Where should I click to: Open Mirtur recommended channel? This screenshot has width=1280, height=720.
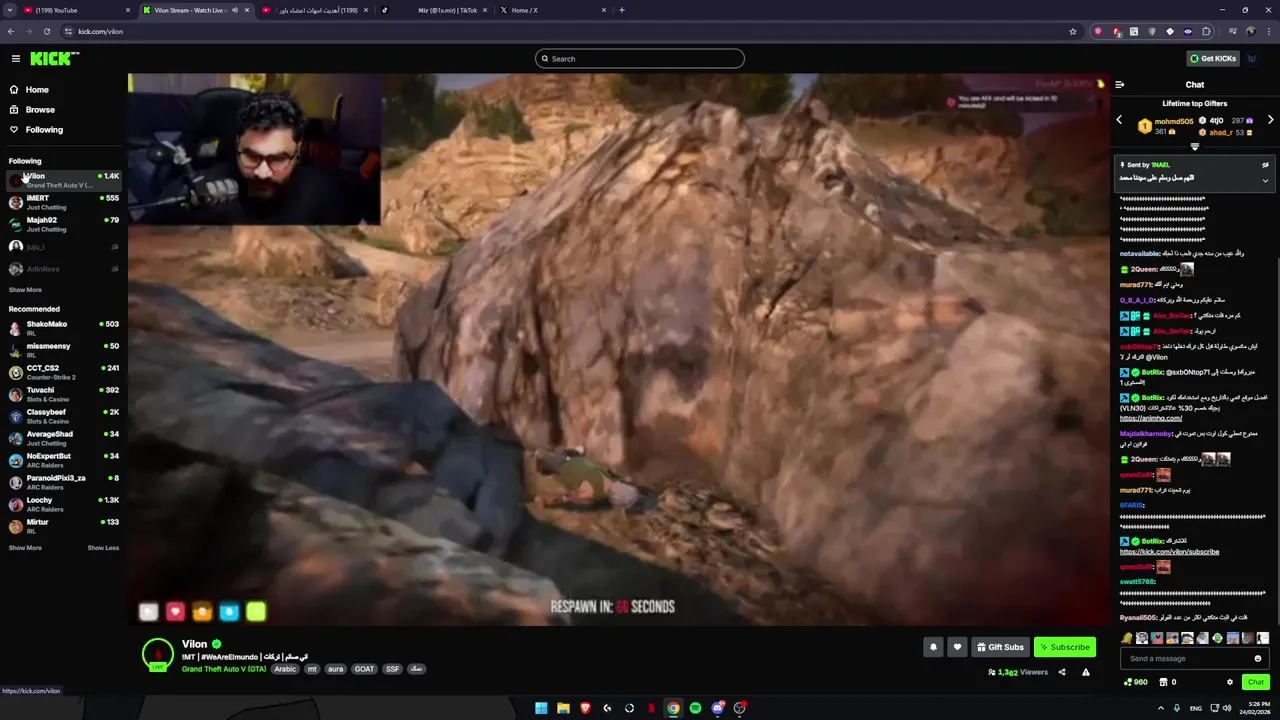pos(64,526)
